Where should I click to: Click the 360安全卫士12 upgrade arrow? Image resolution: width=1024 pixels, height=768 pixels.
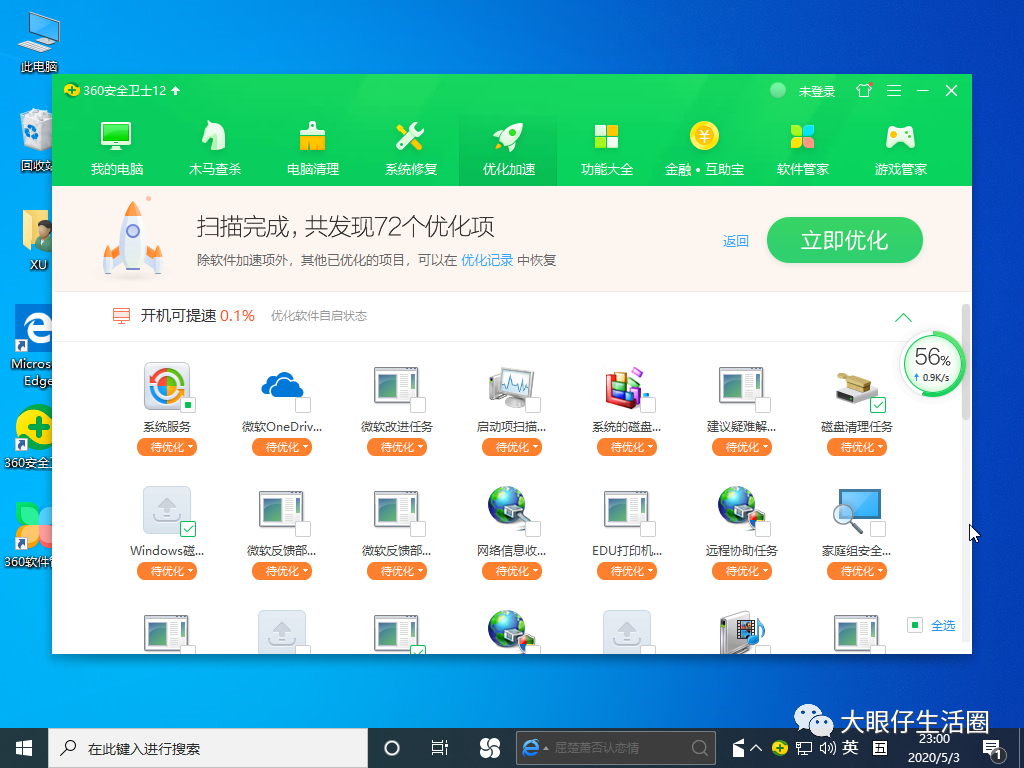[176, 91]
